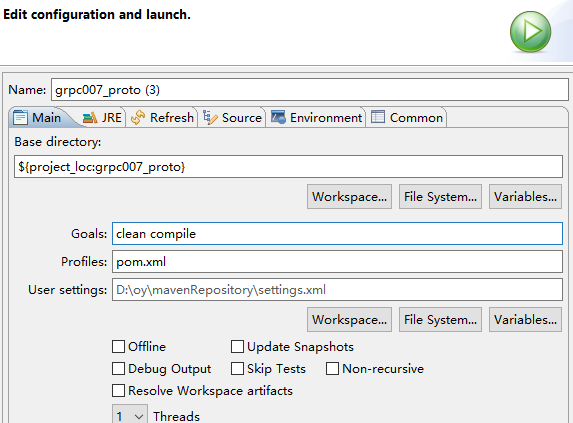Click Workspace button under Base directory
The image size is (573, 423).
click(349, 197)
